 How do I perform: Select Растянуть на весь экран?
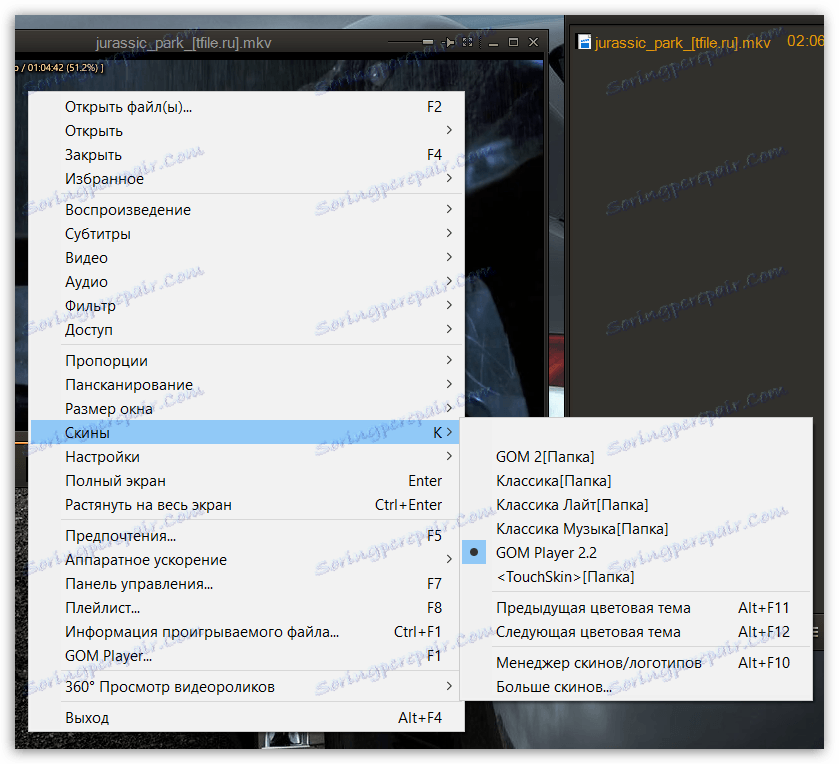click(246, 505)
